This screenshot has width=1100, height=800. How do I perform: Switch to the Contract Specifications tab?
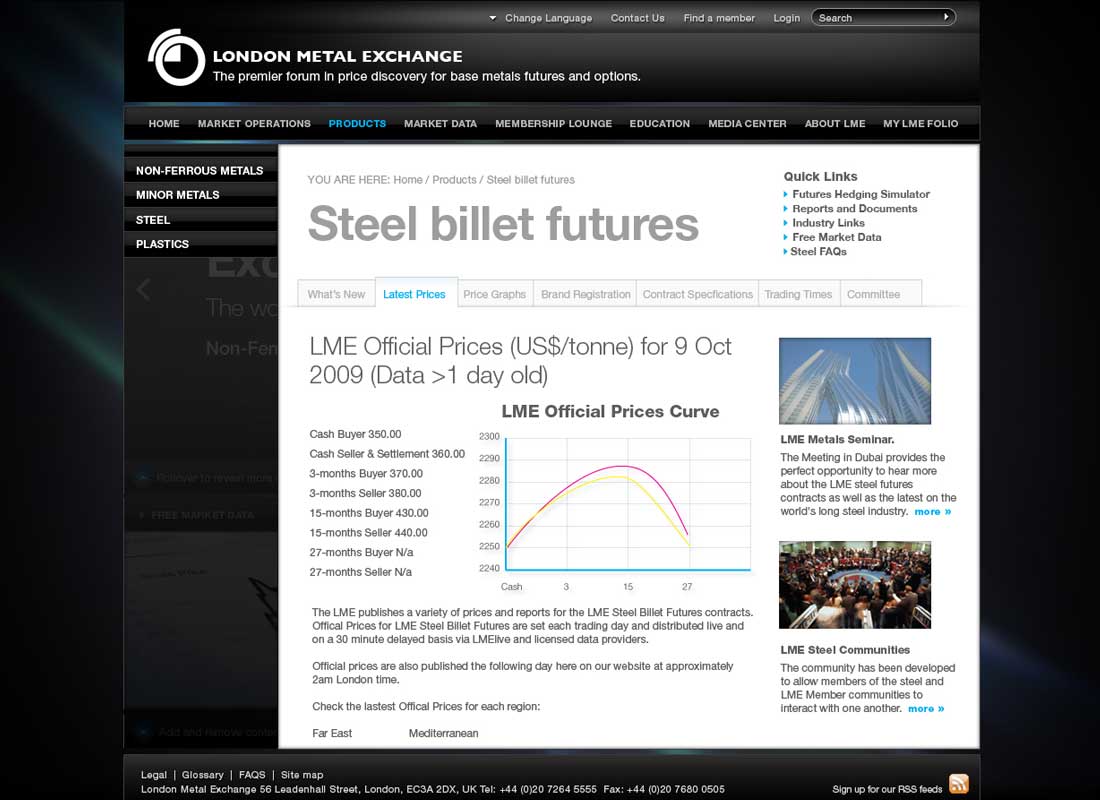coord(698,294)
